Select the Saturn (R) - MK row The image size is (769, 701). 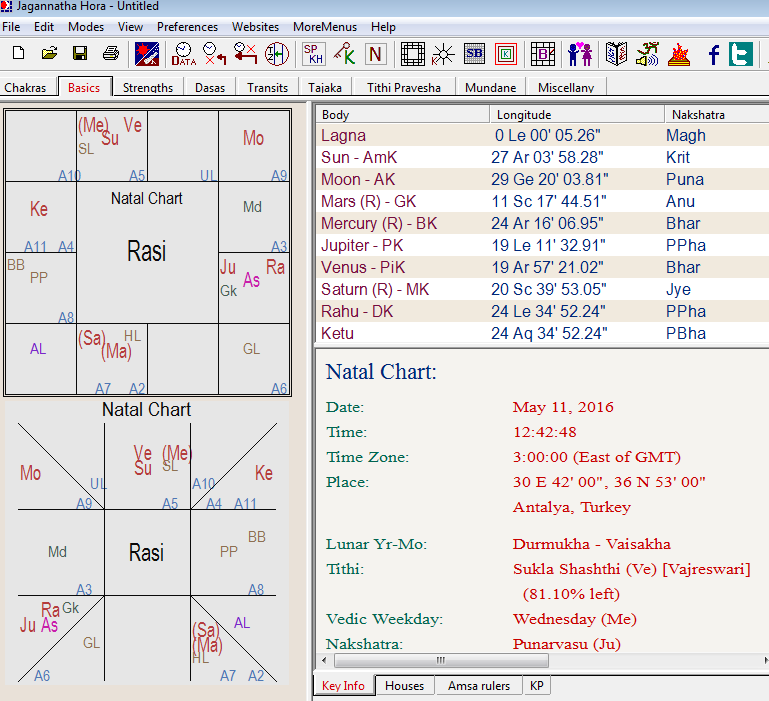click(x=542, y=289)
